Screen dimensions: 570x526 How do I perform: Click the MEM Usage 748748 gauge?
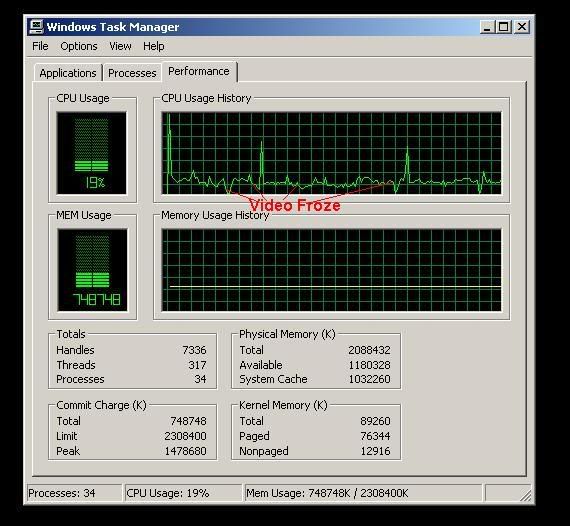click(92, 270)
